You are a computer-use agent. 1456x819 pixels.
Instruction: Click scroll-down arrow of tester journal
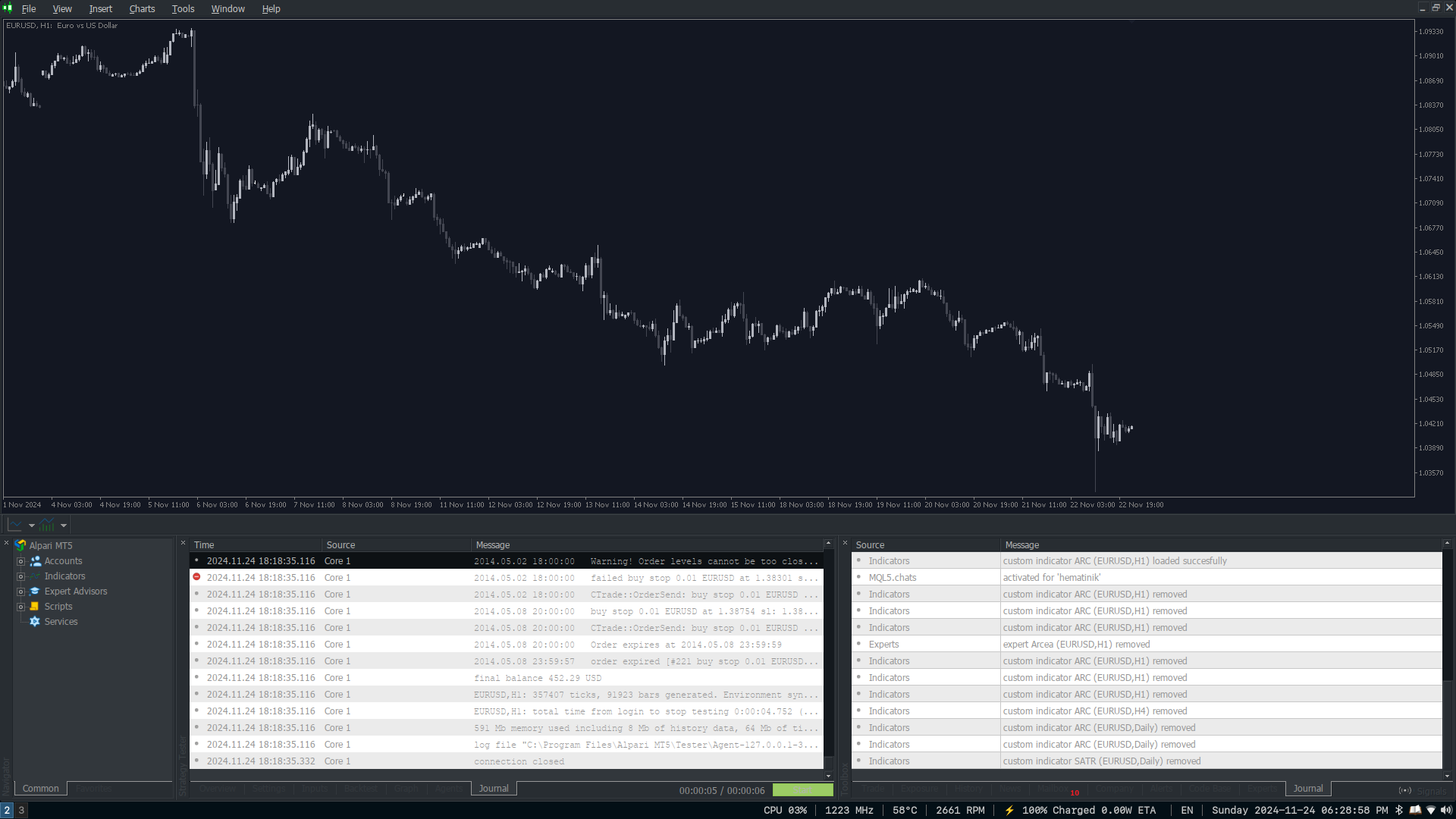click(x=828, y=775)
